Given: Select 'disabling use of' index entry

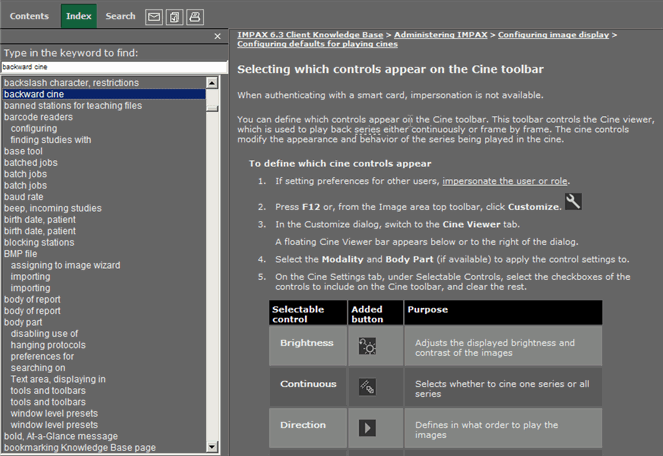Looking at the screenshot, I should point(44,334).
